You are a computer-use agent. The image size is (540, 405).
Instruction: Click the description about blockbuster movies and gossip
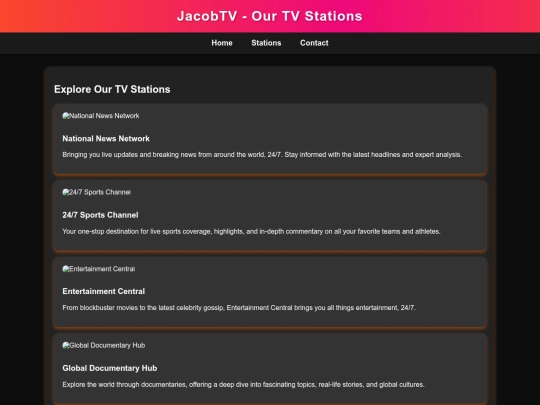(239, 308)
